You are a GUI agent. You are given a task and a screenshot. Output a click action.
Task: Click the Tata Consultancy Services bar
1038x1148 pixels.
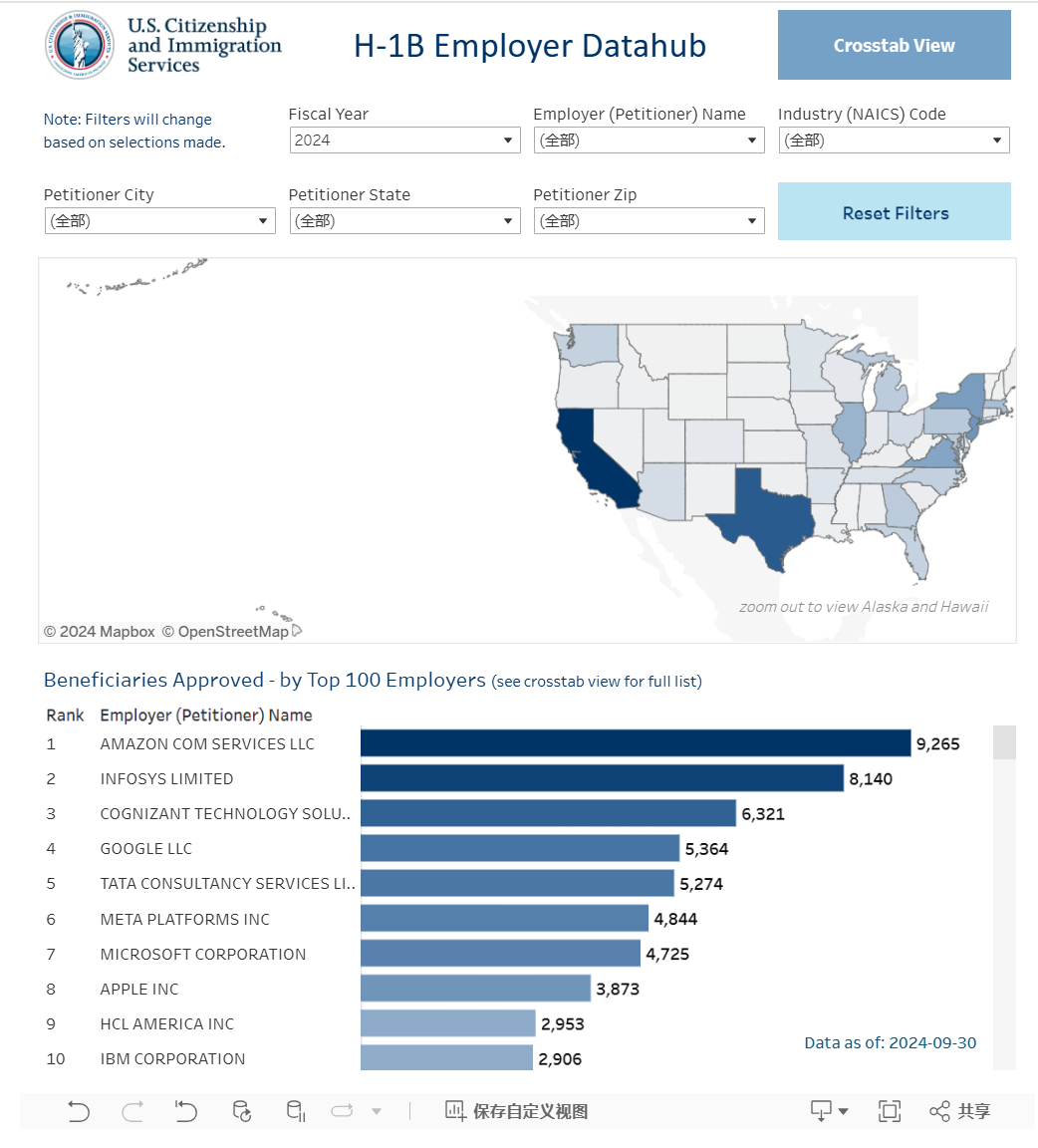(517, 883)
